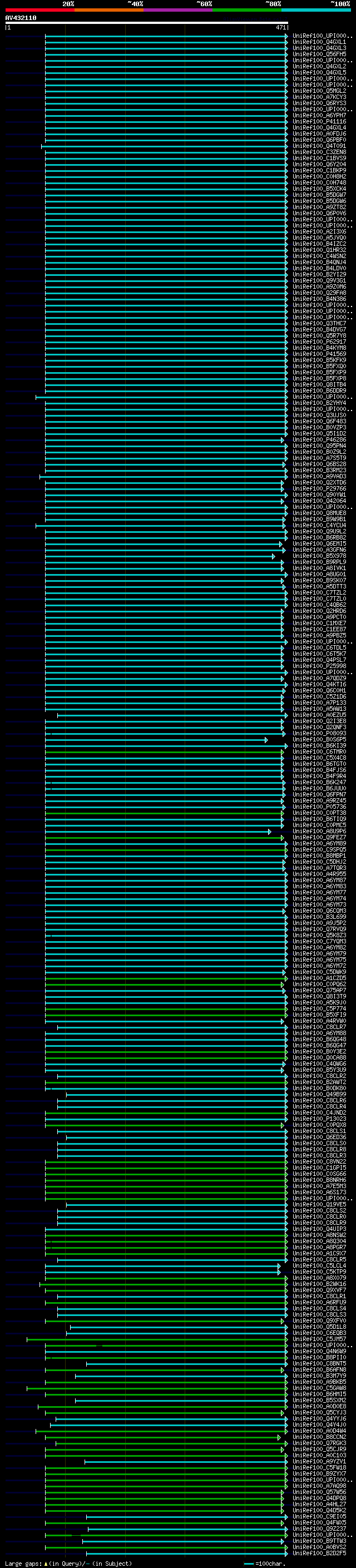The height and width of the screenshot is (1568, 356).
Task: Select the UniRef100_P41116 label
Action: pyautogui.click(x=319, y=121)
